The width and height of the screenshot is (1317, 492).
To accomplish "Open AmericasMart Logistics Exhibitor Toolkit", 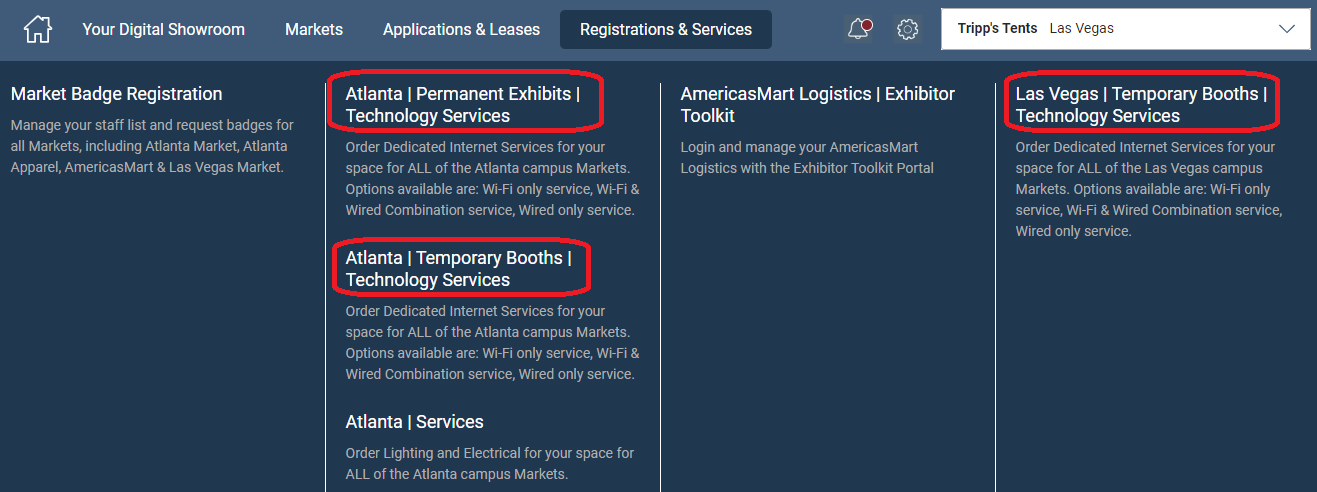I will pos(818,104).
